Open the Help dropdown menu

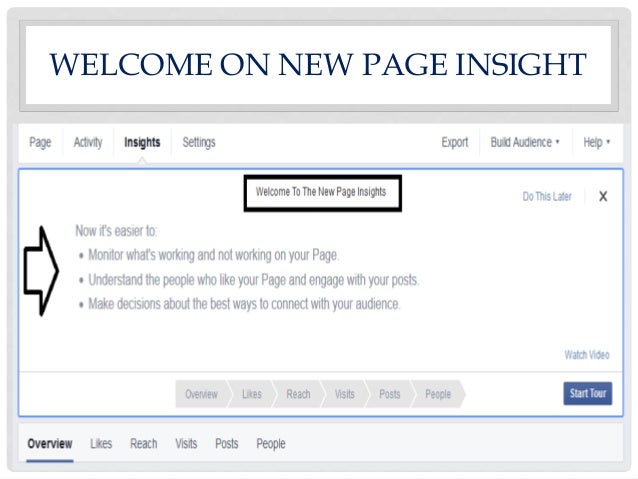[596, 142]
